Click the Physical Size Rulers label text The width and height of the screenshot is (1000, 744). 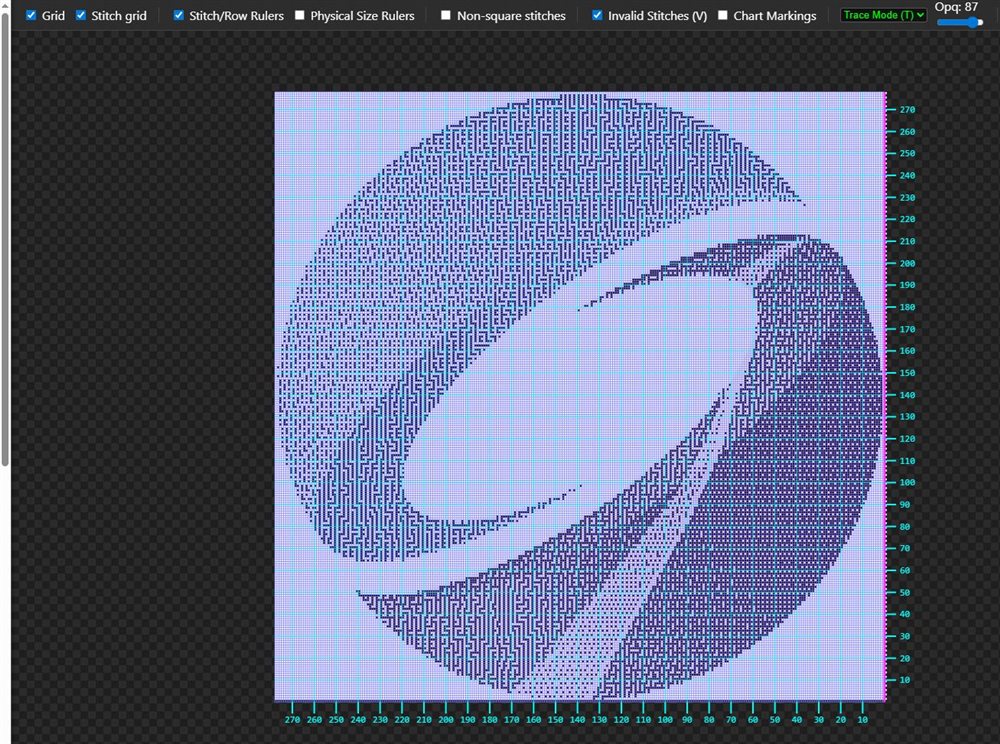[x=362, y=16]
